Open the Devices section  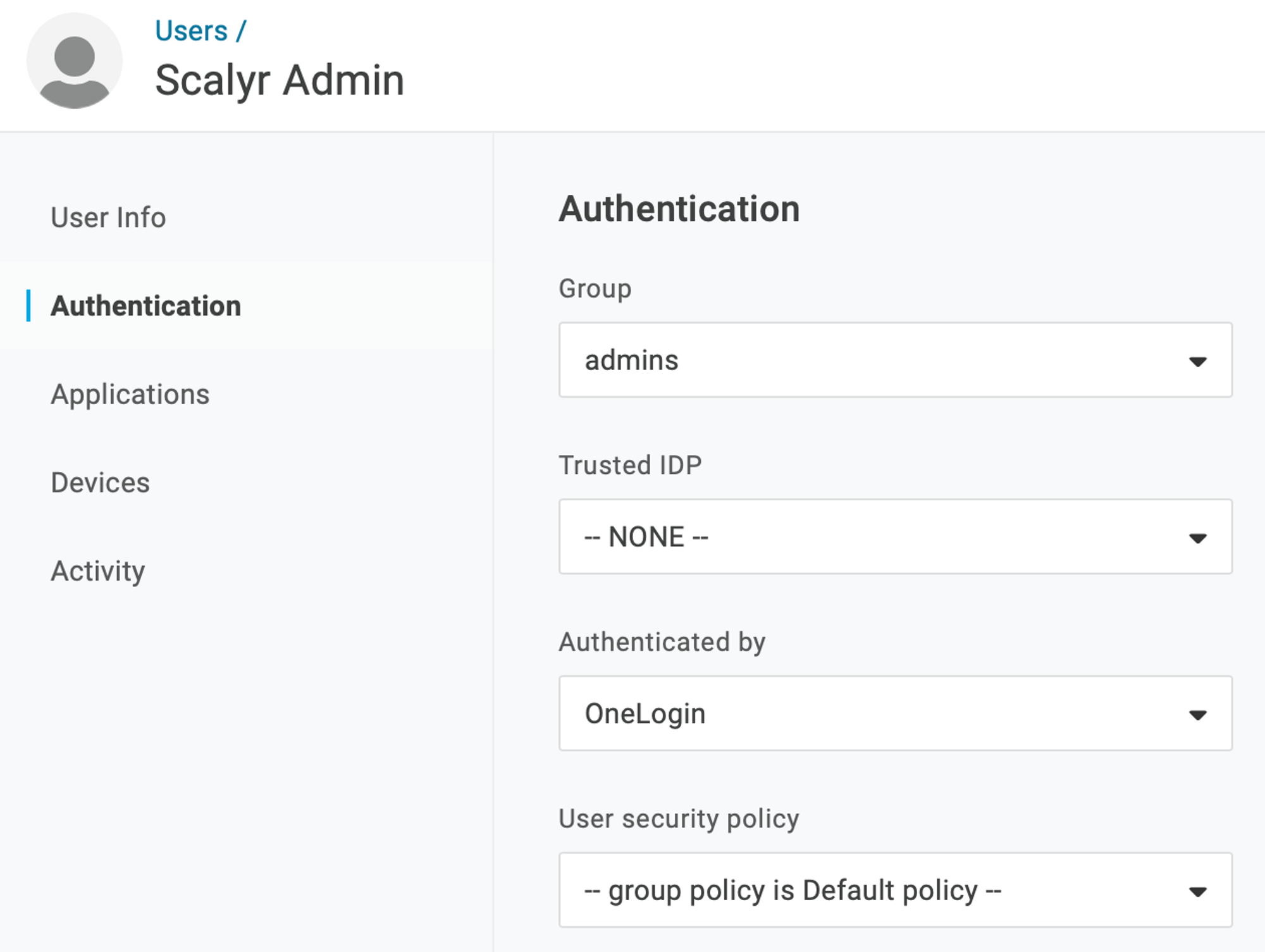pyautogui.click(x=100, y=483)
